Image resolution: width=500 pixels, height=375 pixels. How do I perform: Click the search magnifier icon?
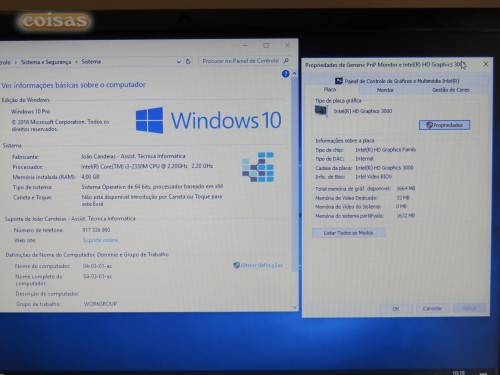click(286, 61)
